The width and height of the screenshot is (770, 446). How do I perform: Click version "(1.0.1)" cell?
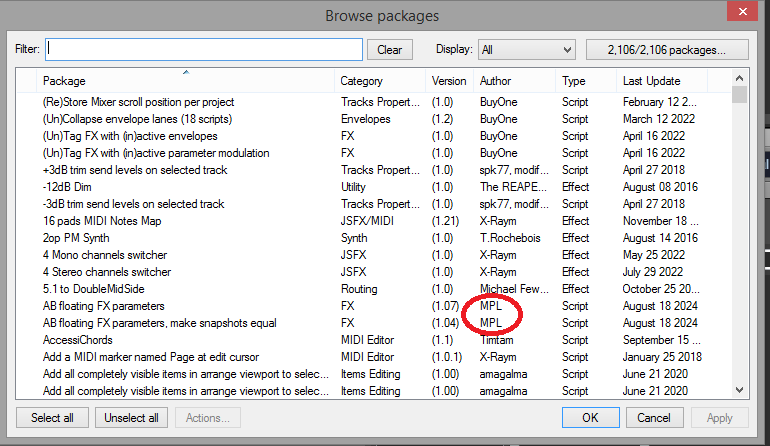(x=447, y=357)
